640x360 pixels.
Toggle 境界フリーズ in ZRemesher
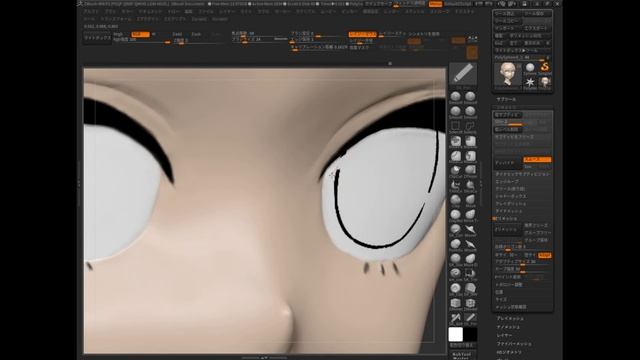click(536, 225)
